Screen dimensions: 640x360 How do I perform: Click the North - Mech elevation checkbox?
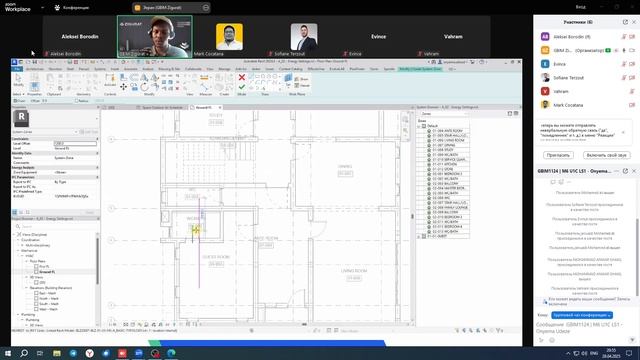click(36, 299)
